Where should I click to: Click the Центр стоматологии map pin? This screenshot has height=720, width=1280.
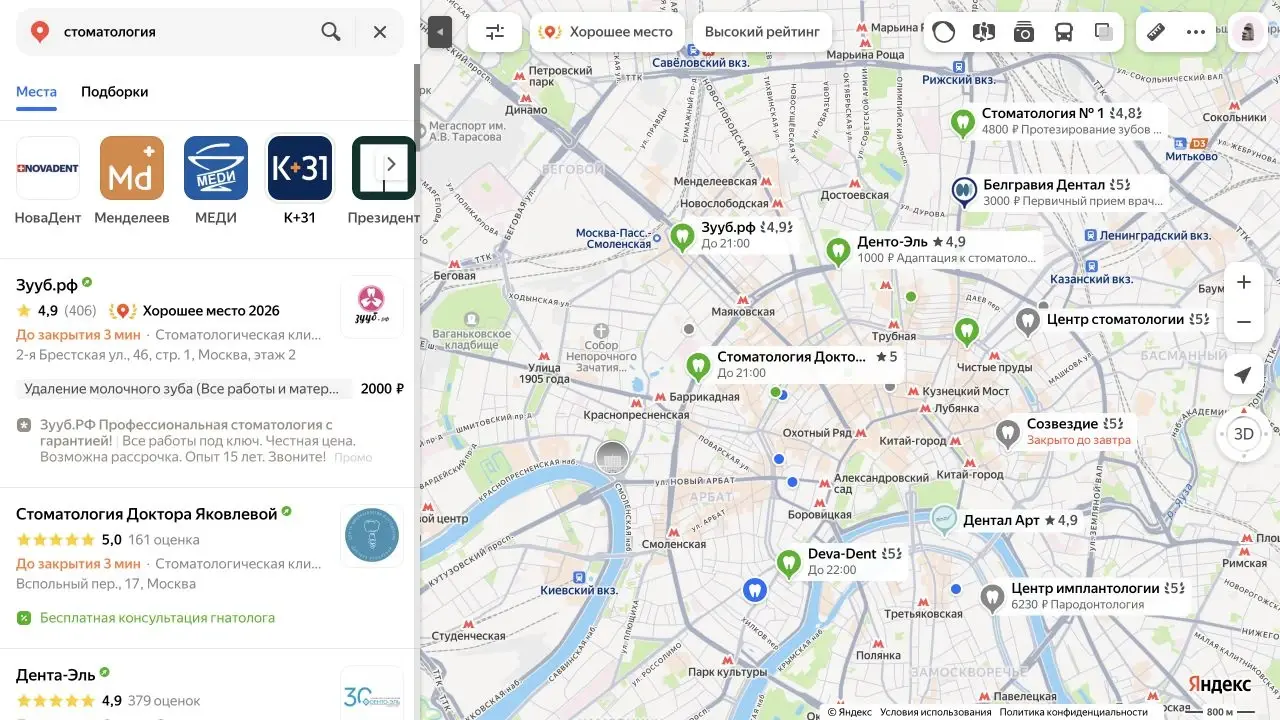point(1027,323)
